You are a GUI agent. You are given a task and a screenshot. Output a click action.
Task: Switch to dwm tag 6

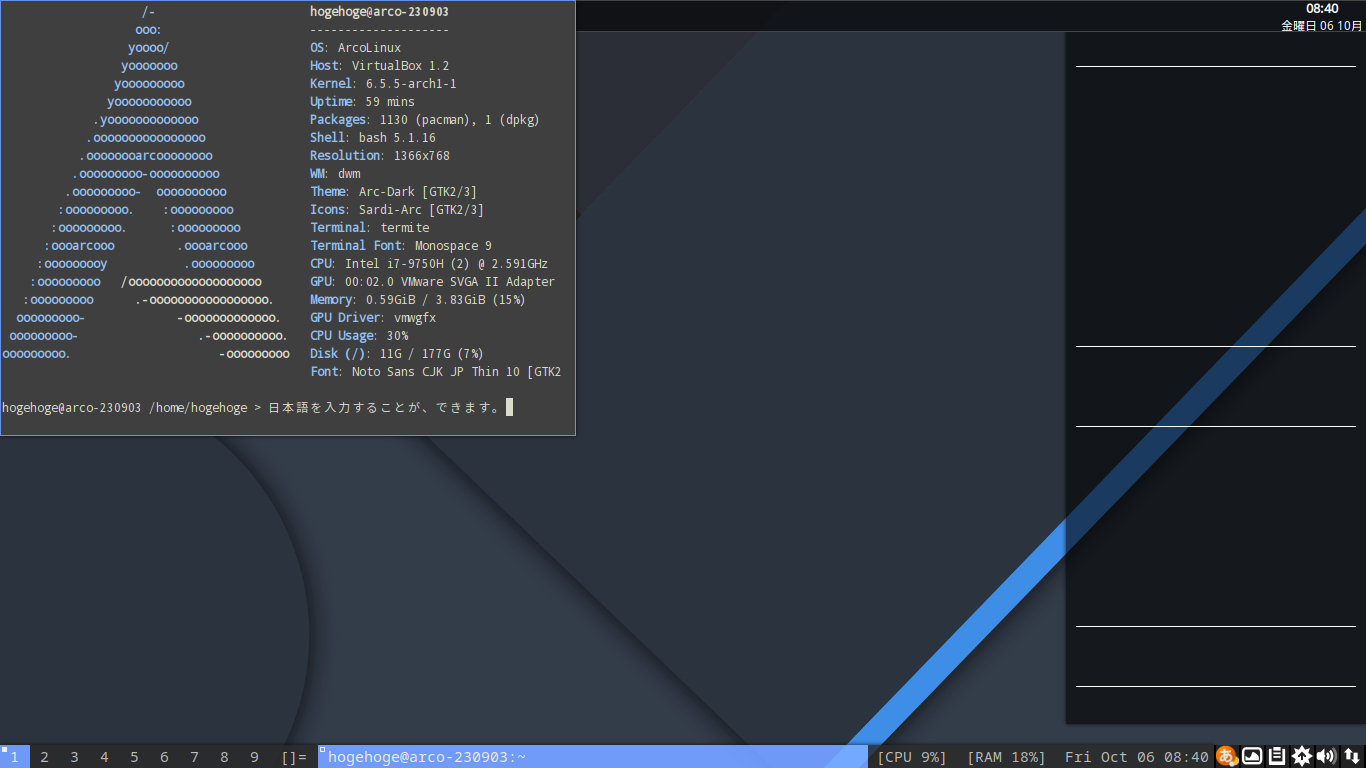165,757
